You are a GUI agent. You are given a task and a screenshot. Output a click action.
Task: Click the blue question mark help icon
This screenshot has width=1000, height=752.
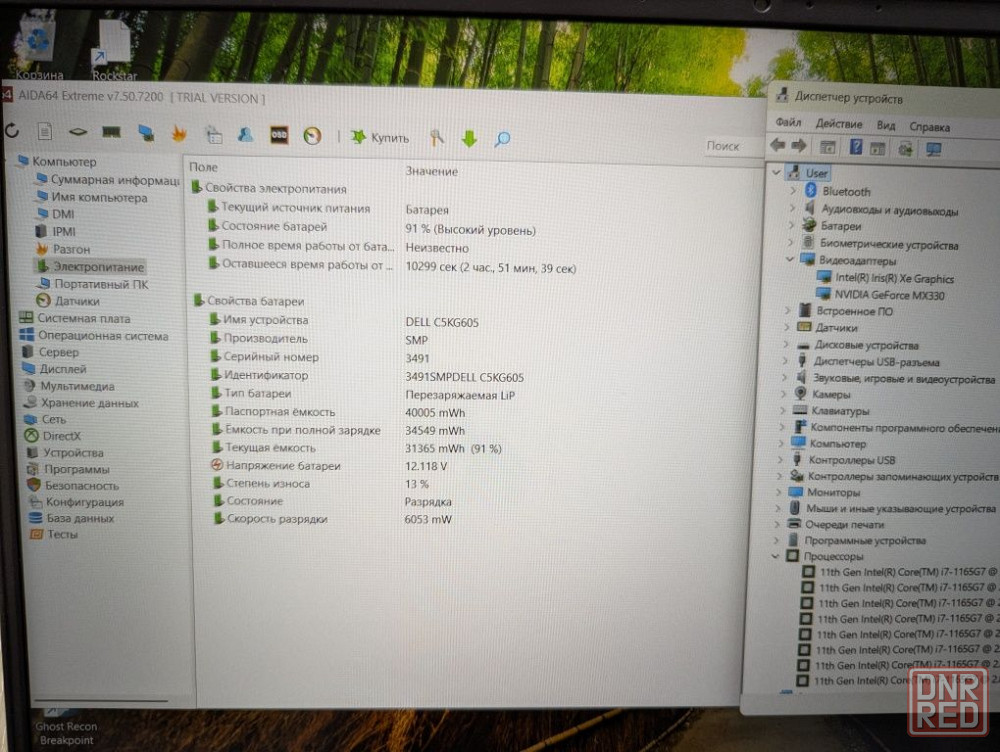pyautogui.click(x=856, y=147)
